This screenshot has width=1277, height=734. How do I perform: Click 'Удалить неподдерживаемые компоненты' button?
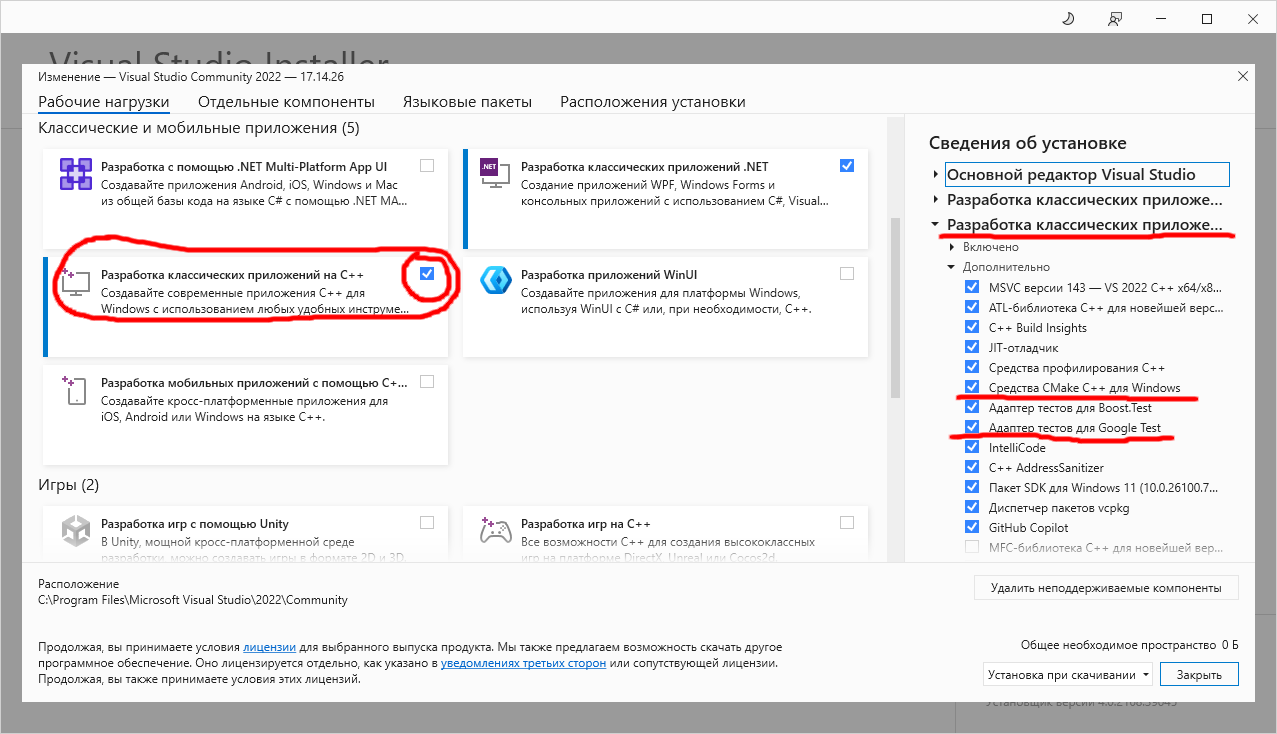(1106, 587)
